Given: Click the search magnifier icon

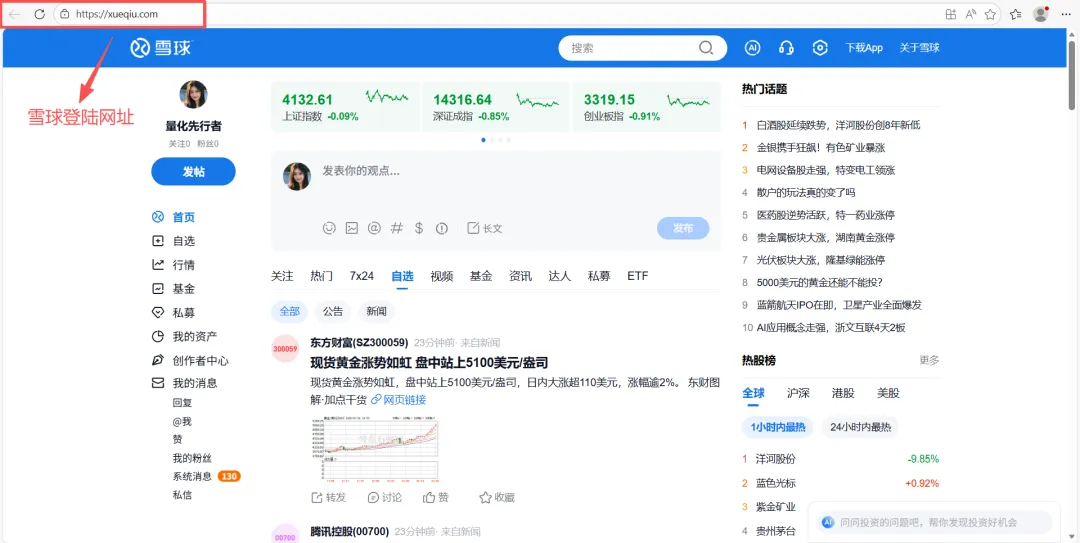Looking at the screenshot, I should pos(706,48).
